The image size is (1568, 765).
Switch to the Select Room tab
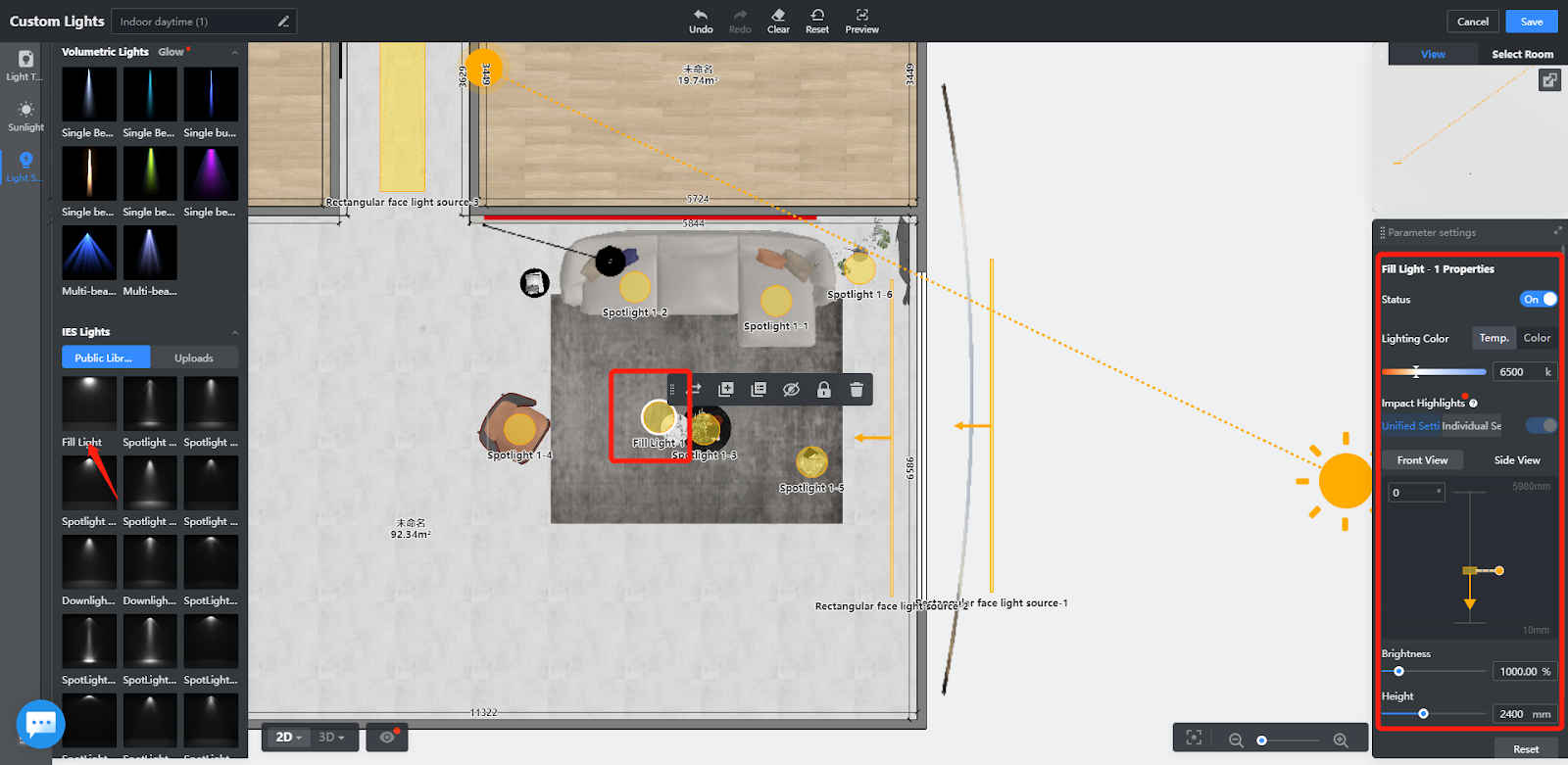[x=1522, y=55]
